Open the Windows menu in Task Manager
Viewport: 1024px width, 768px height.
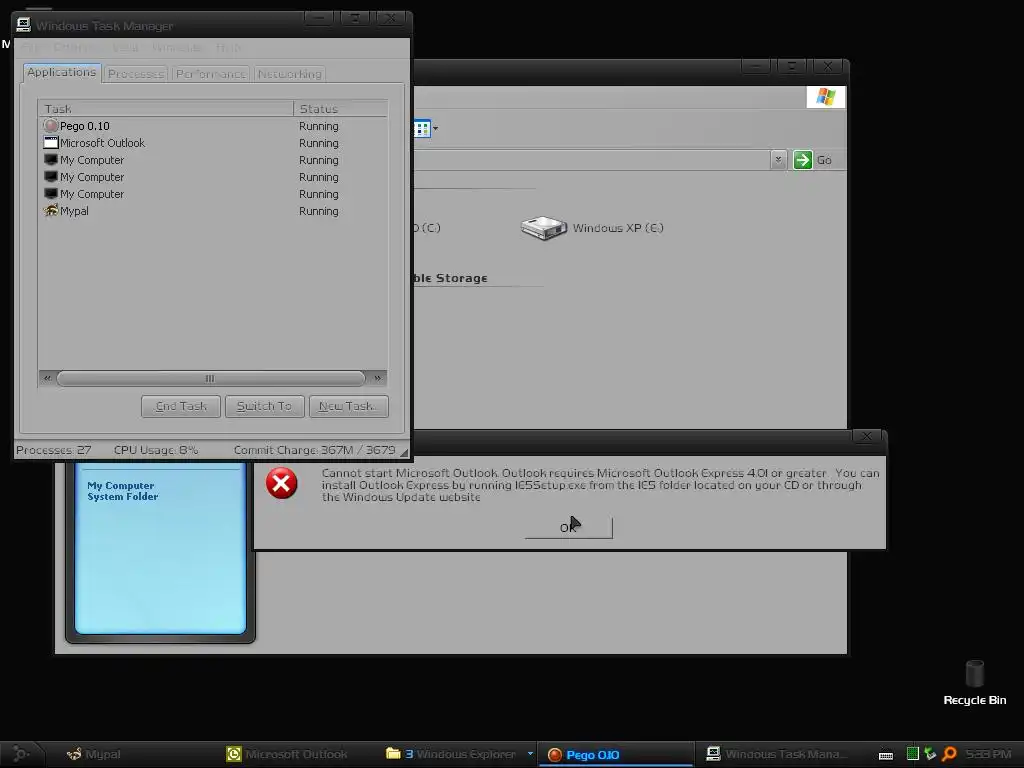point(177,48)
